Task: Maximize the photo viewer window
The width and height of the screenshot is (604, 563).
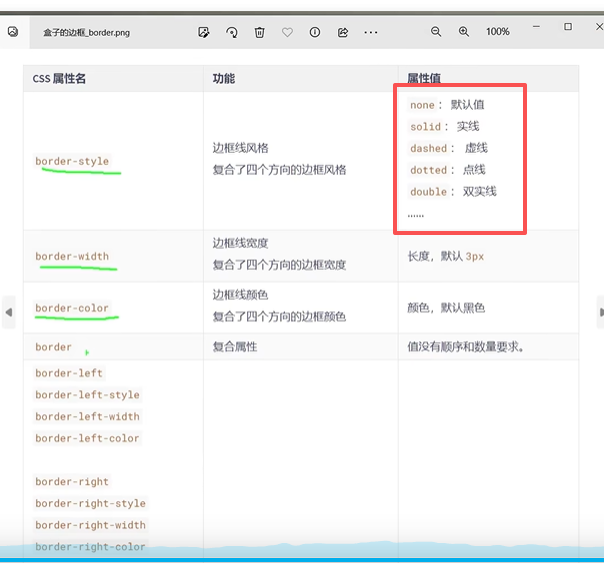Action: click(568, 27)
